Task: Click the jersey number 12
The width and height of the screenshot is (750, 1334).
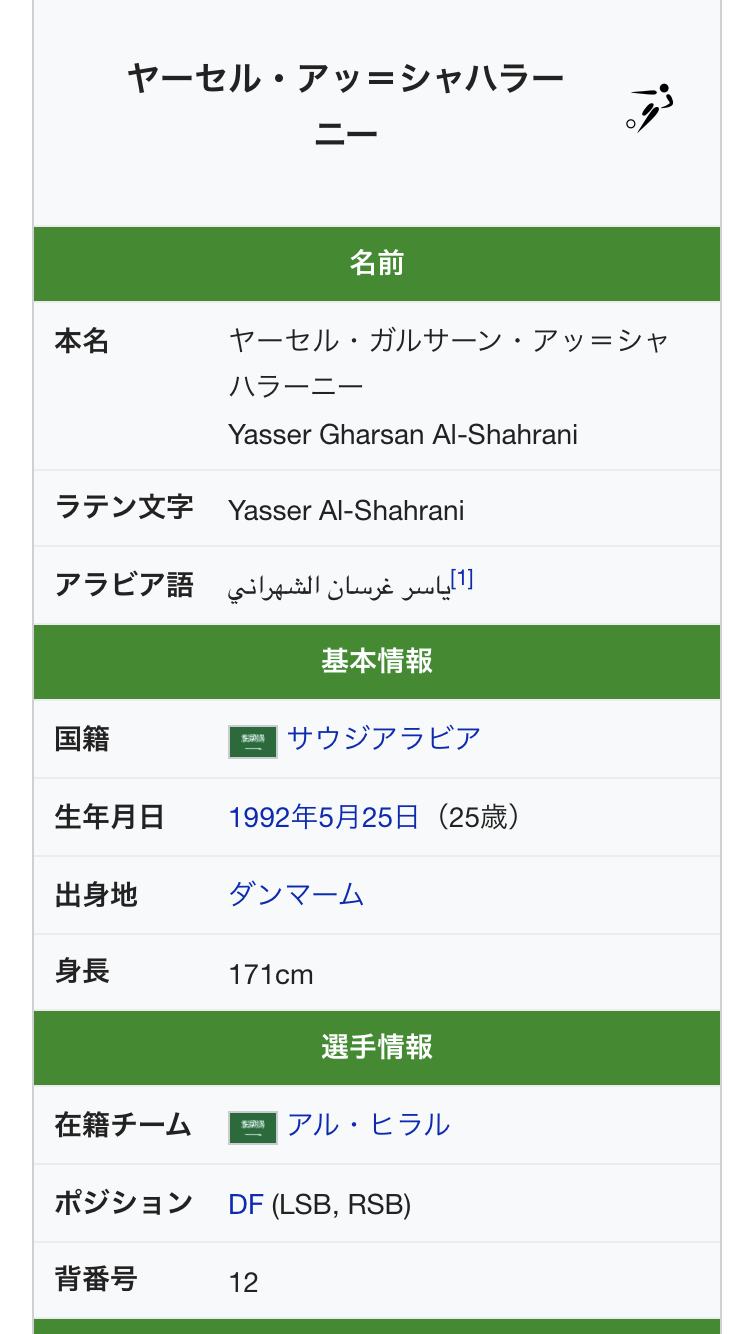Action: tap(243, 1282)
